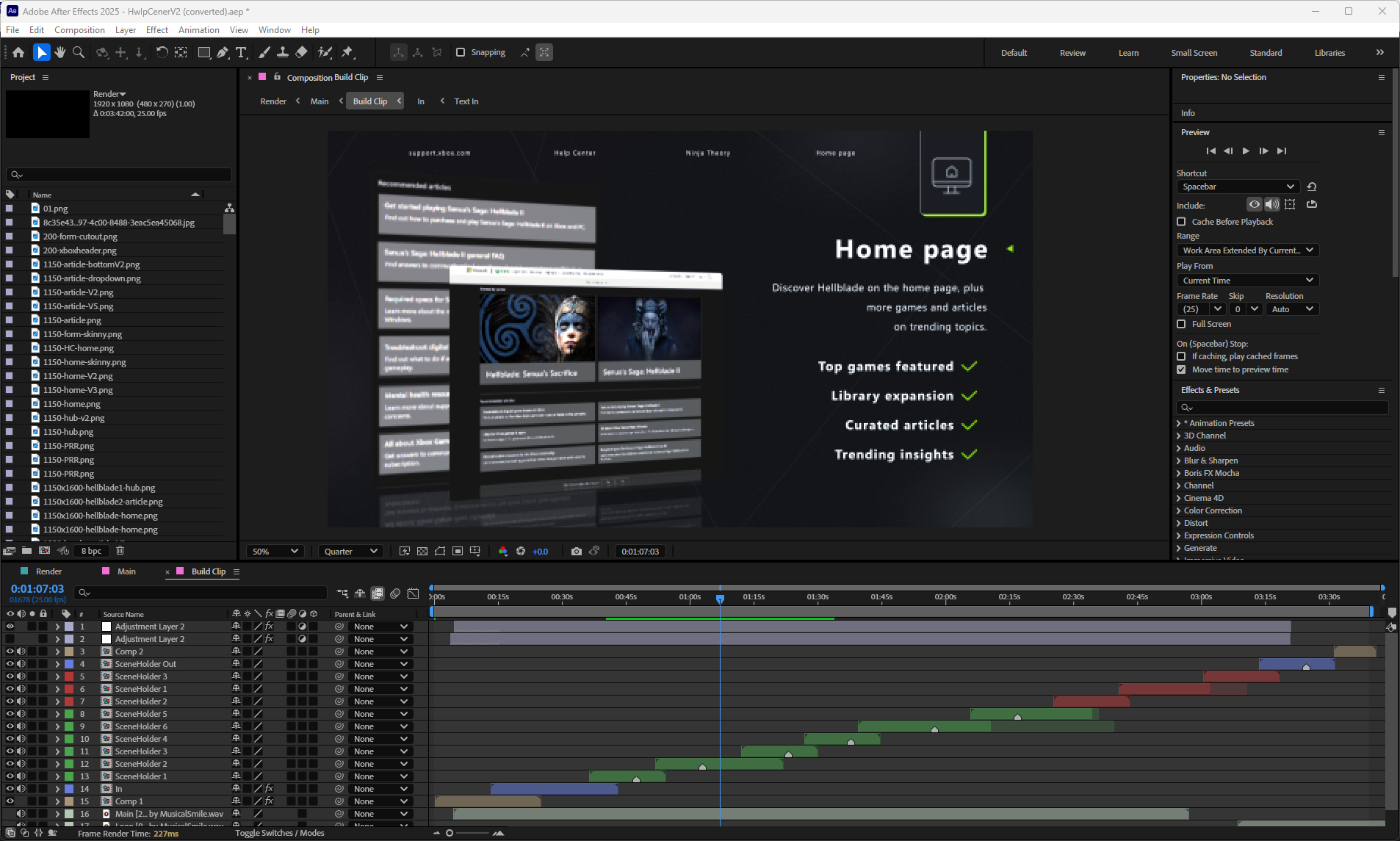The image size is (1400, 841).
Task: Open the Quarter resolution dropdown
Action: pos(350,551)
